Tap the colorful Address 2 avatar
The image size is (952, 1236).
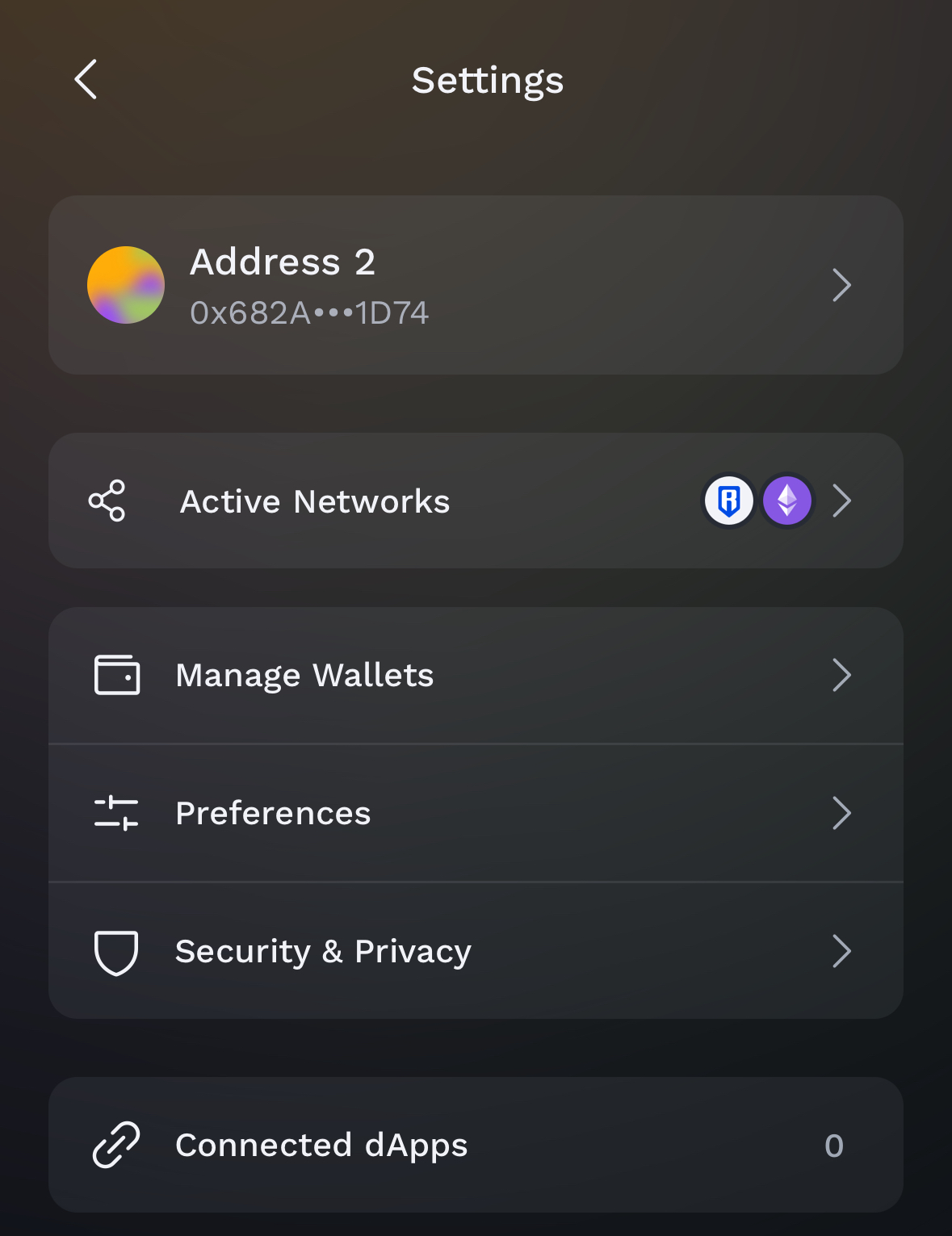click(x=126, y=285)
